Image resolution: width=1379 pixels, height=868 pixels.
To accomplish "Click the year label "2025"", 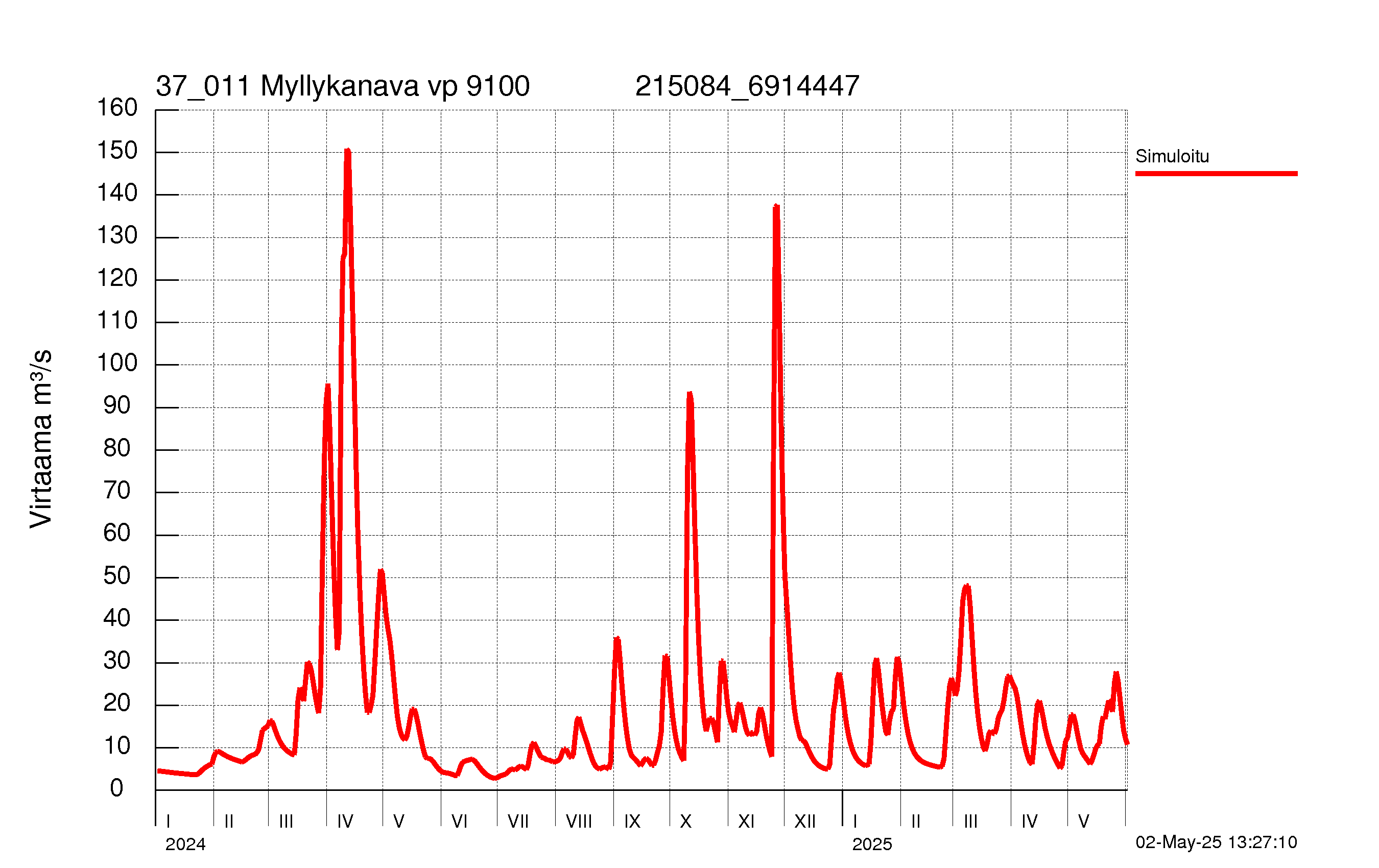I will 872,844.
